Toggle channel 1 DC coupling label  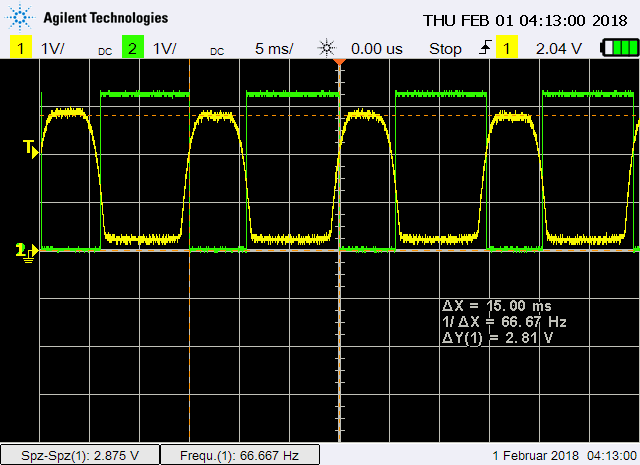pos(105,51)
